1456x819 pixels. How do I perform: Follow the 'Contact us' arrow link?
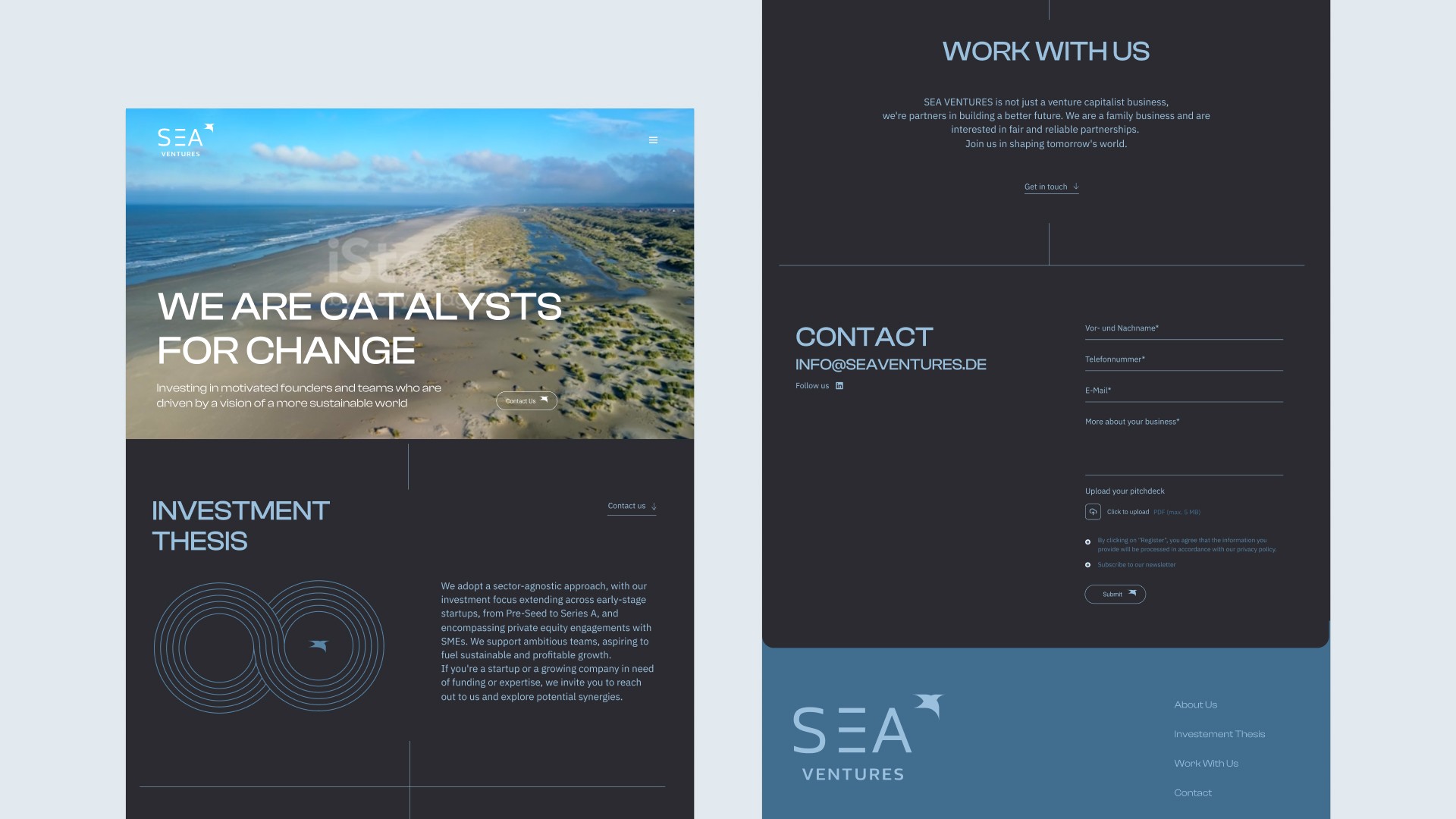tap(632, 507)
